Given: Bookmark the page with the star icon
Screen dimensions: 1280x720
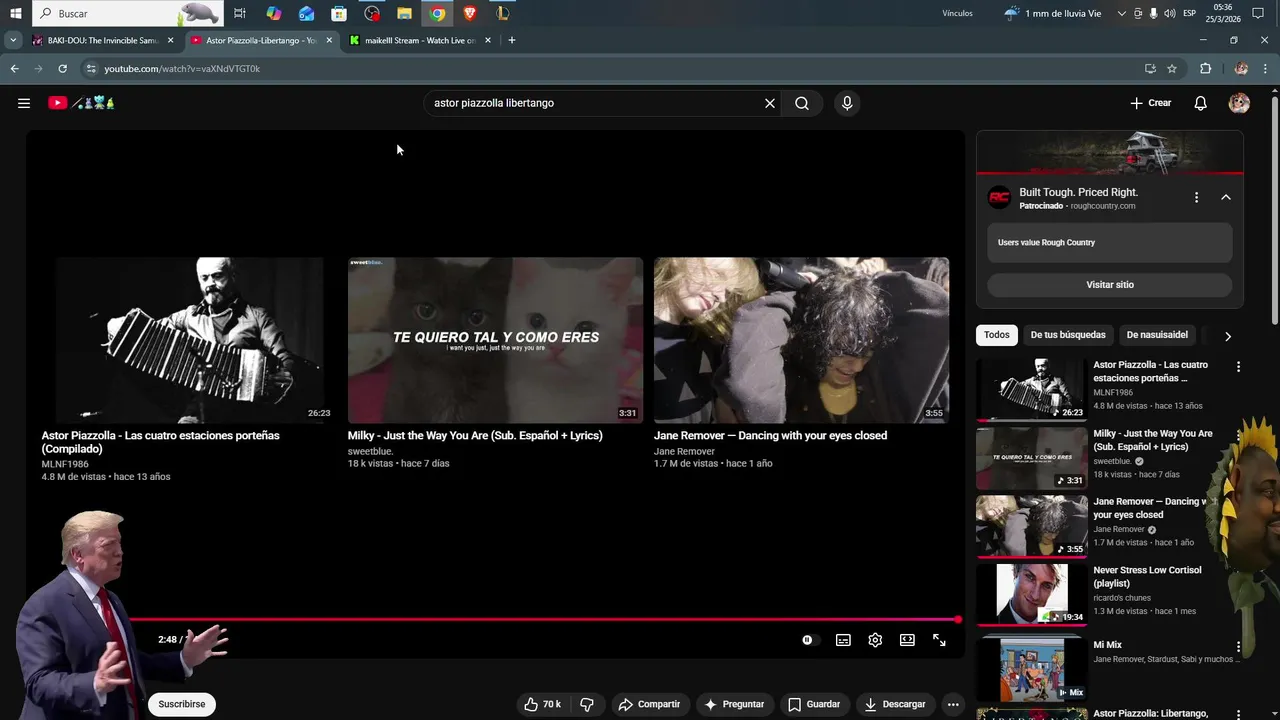Looking at the screenshot, I should [x=1172, y=69].
